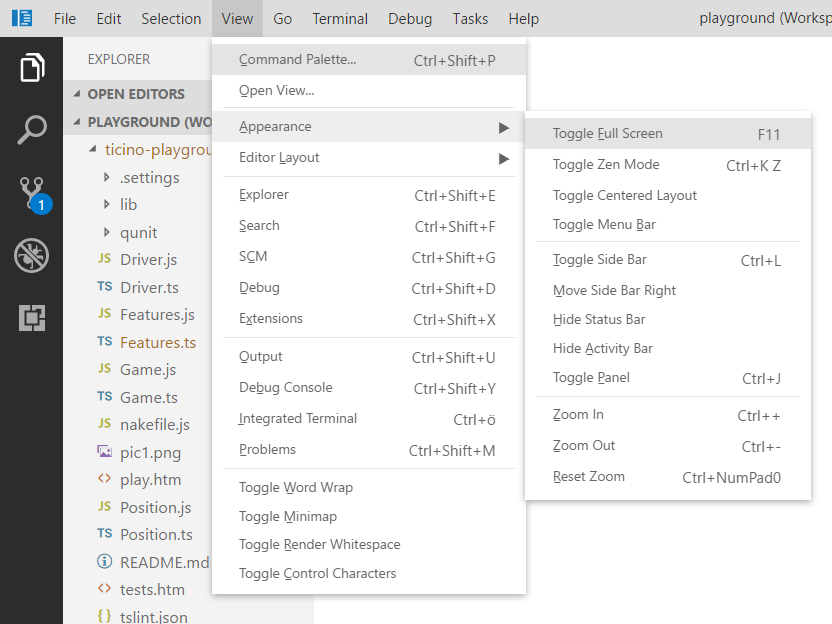This screenshot has width=832, height=624.
Task: Collapse the ticino-playground folder
Action: click(x=93, y=149)
